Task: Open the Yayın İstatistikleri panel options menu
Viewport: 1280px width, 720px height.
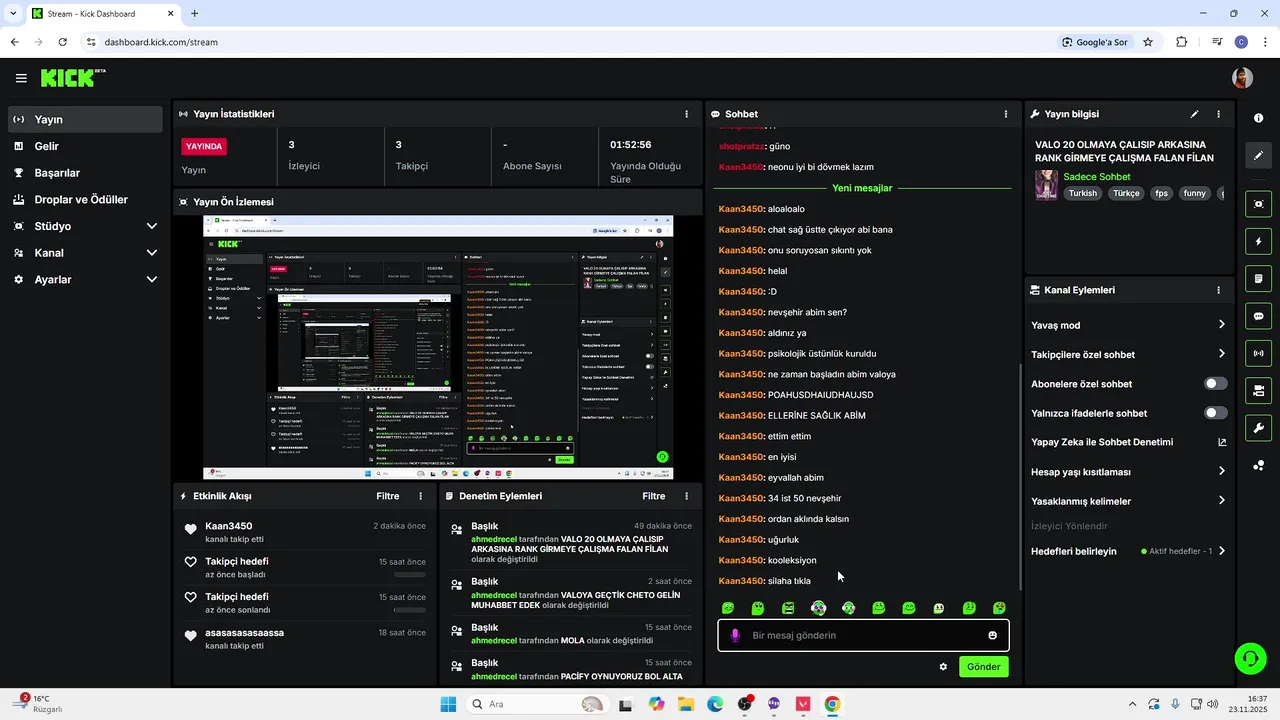Action: coord(686,114)
